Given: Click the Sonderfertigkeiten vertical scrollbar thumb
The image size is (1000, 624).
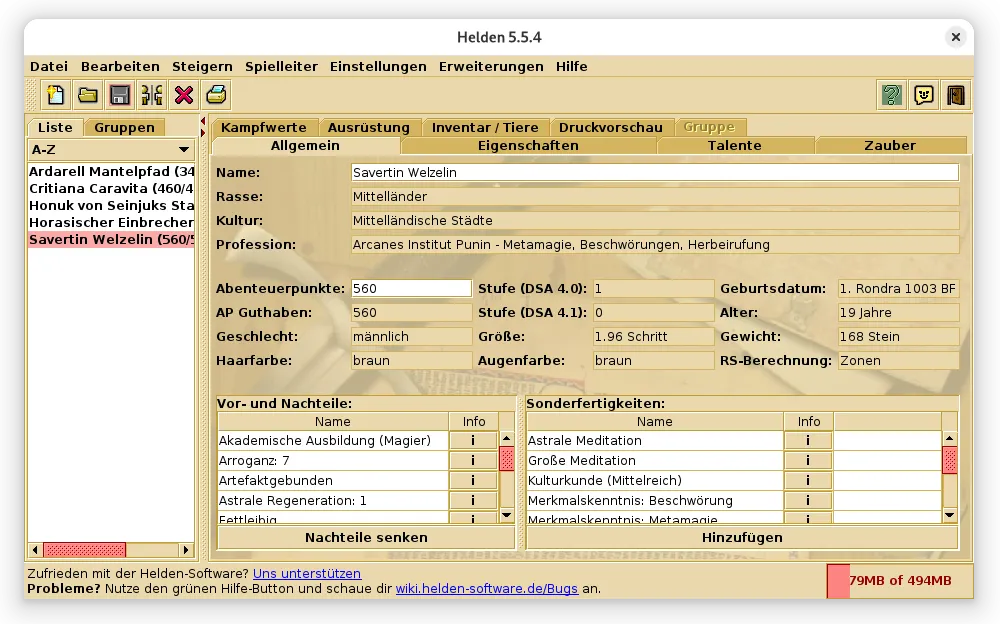Looking at the screenshot, I should point(950,460).
